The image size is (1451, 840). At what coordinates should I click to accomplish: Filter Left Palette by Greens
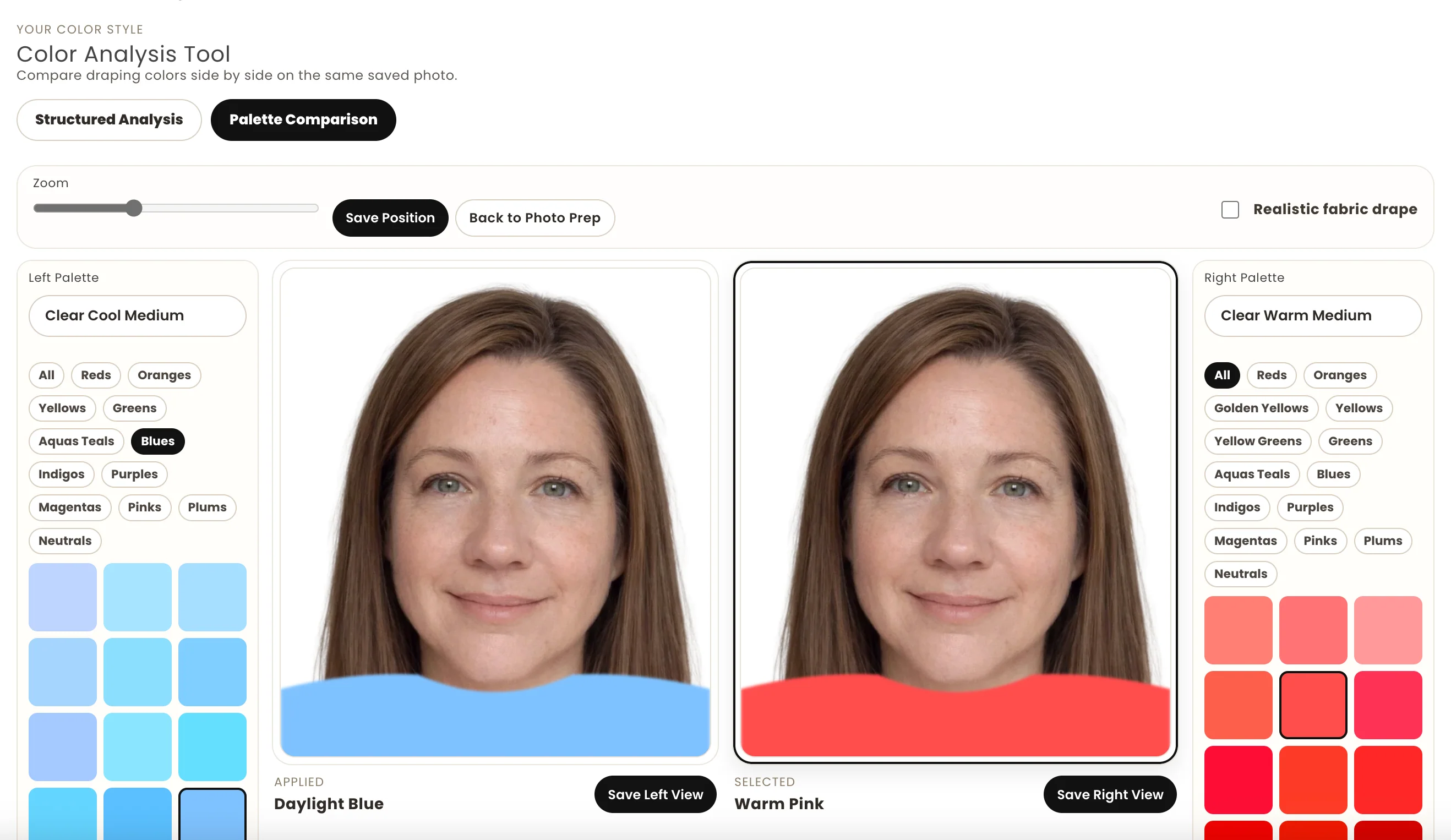tap(134, 408)
